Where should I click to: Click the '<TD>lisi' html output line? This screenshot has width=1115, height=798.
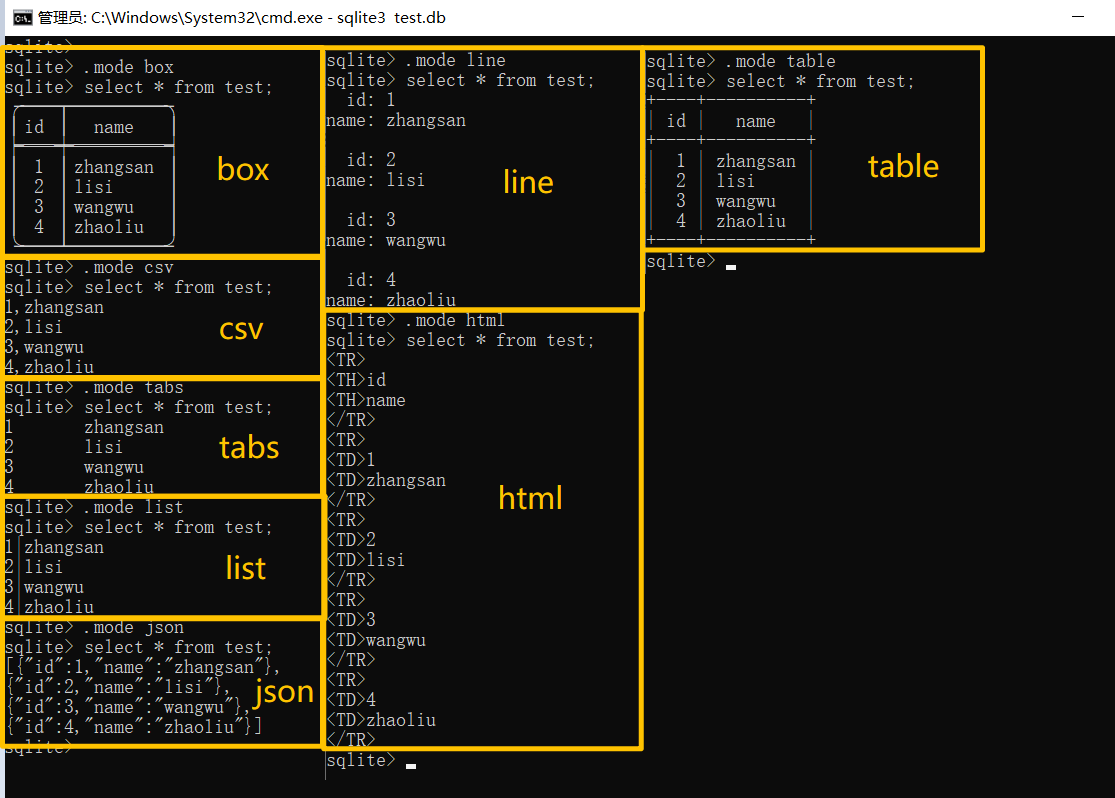(366, 560)
